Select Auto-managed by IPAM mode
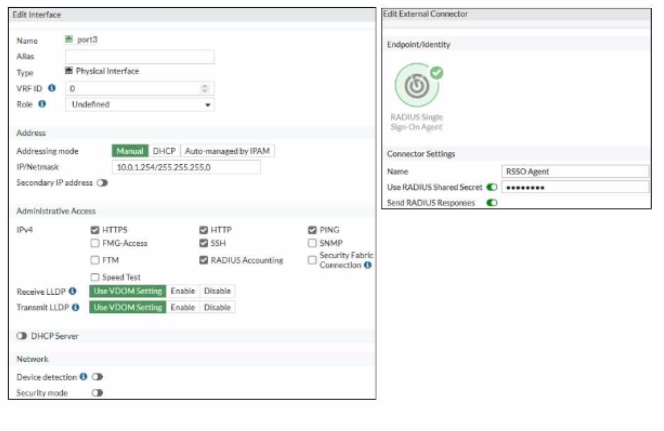The height and width of the screenshot is (431, 664). click(x=227, y=151)
